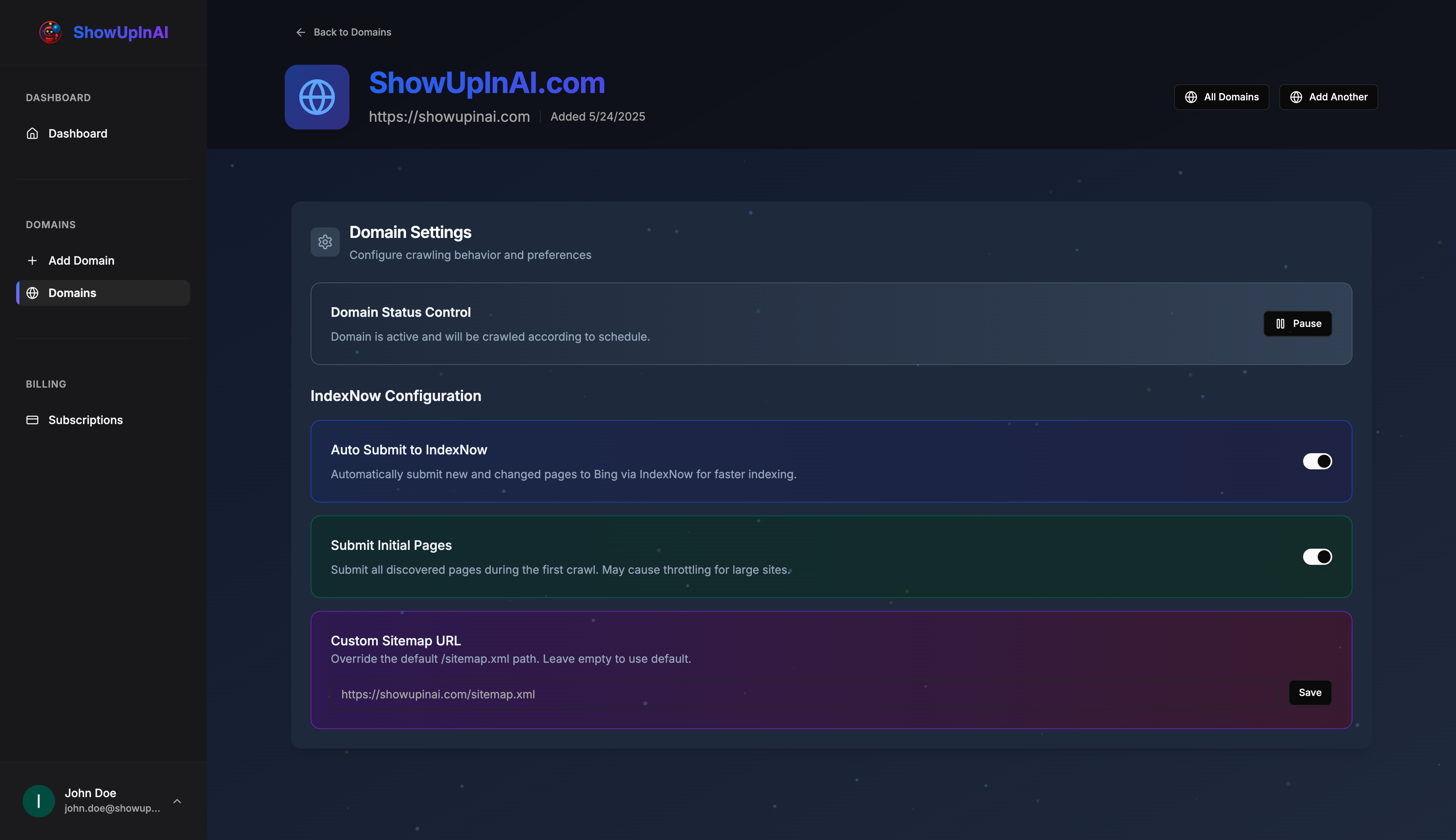Select Add Domain in sidebar
Screen dimensions: 1456x840
103,260
